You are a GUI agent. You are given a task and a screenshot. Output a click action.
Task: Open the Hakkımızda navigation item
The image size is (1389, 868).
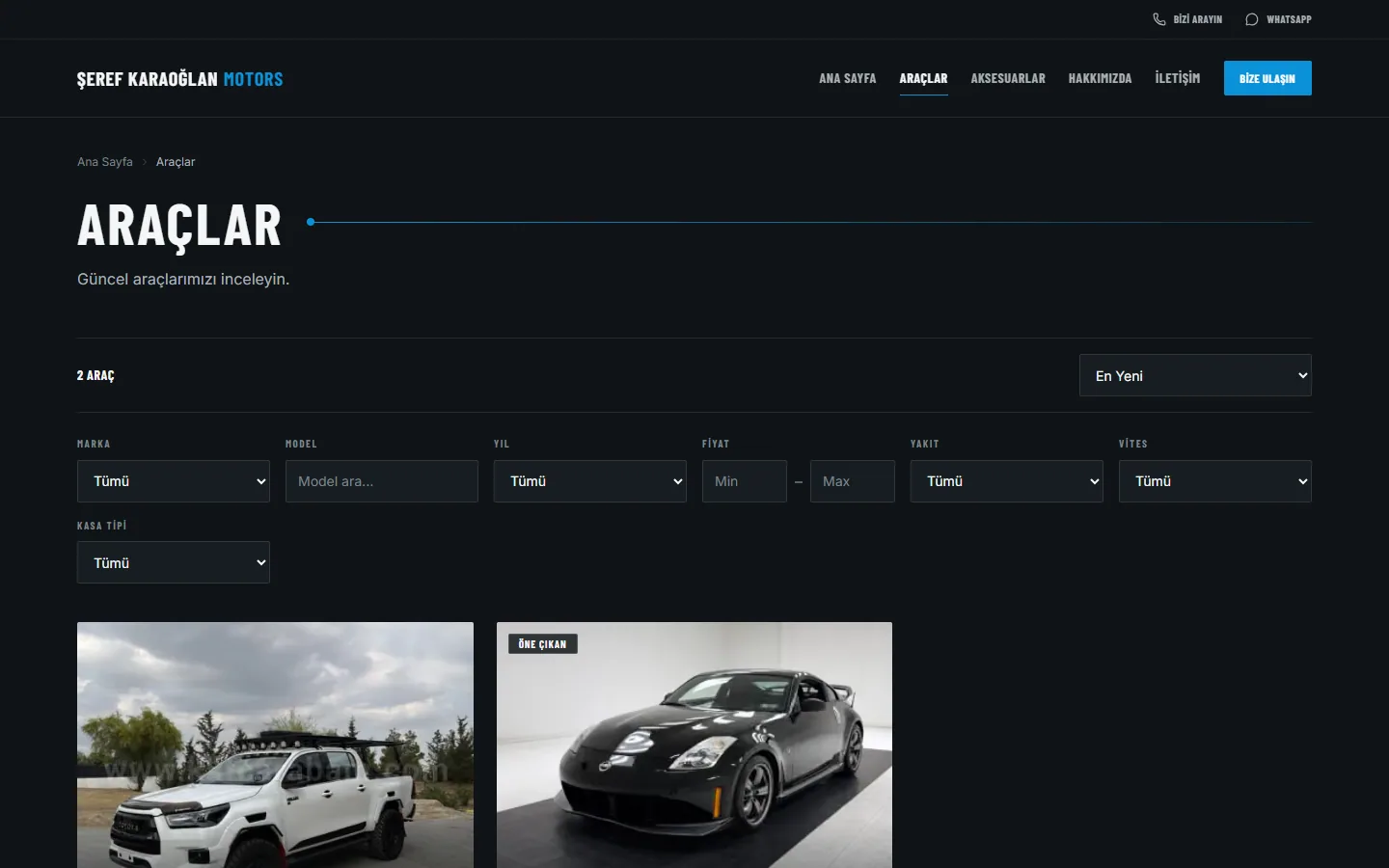[x=1100, y=78]
